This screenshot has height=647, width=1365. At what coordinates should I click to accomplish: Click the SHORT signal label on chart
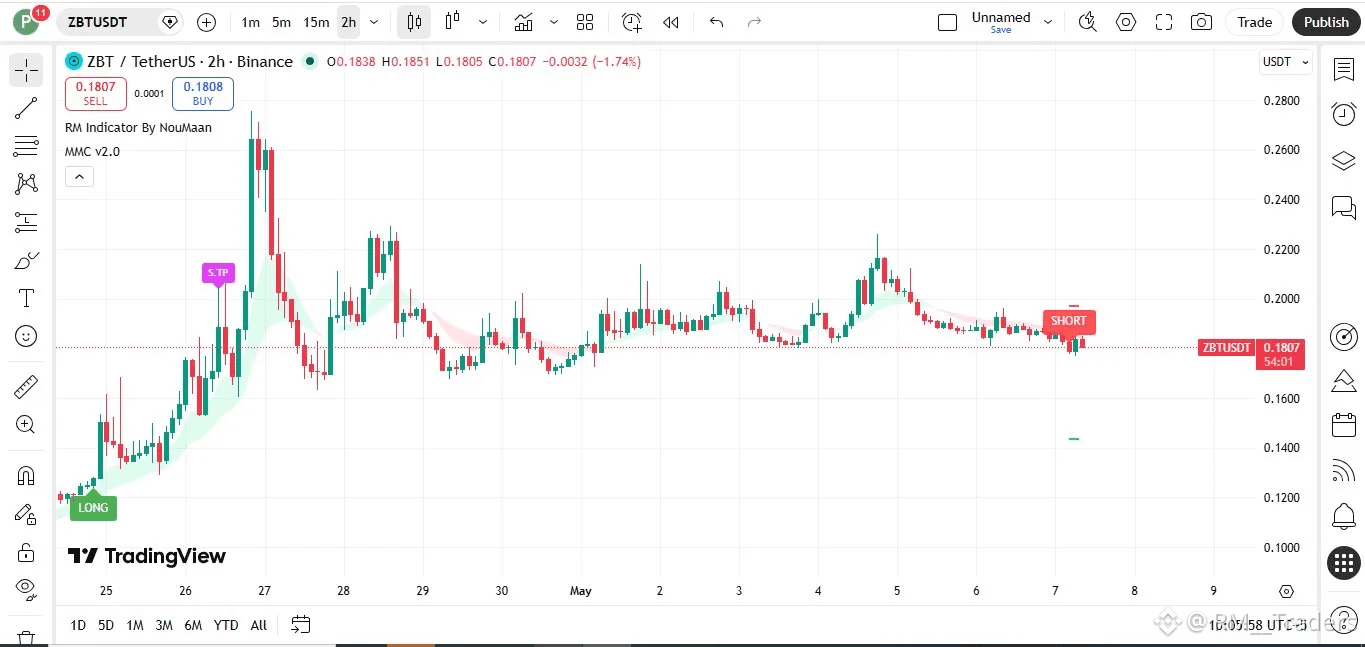pyautogui.click(x=1068, y=321)
